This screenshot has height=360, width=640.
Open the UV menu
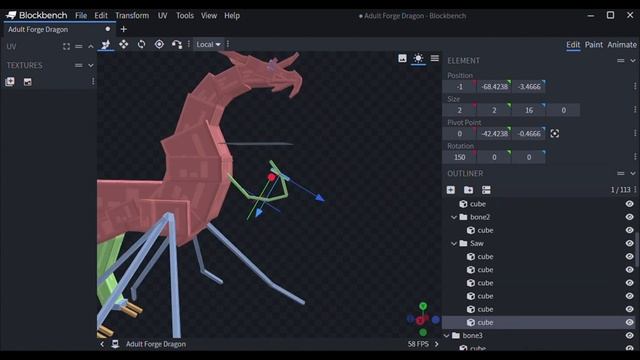162,16
